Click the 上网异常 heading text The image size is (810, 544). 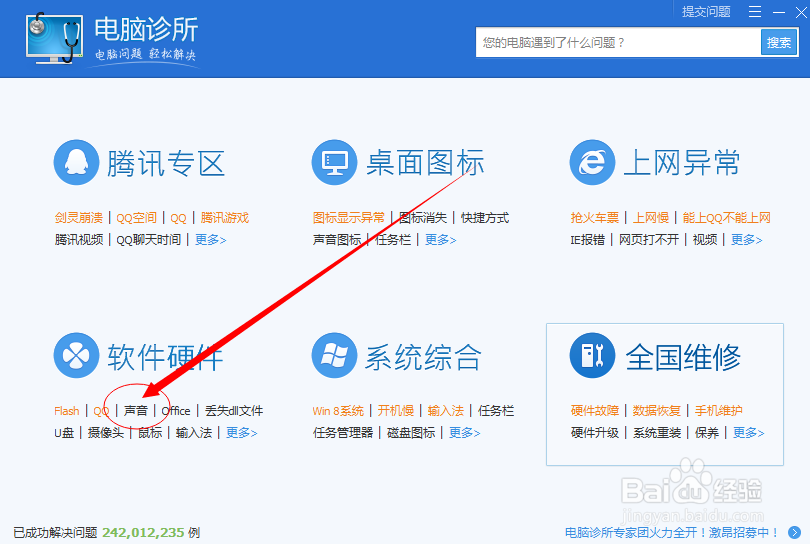pyautogui.click(x=682, y=163)
